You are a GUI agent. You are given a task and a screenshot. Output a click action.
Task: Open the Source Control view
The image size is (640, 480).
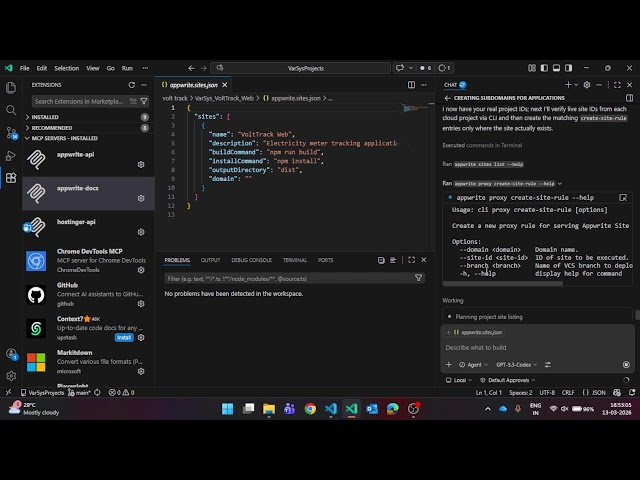click(11, 133)
